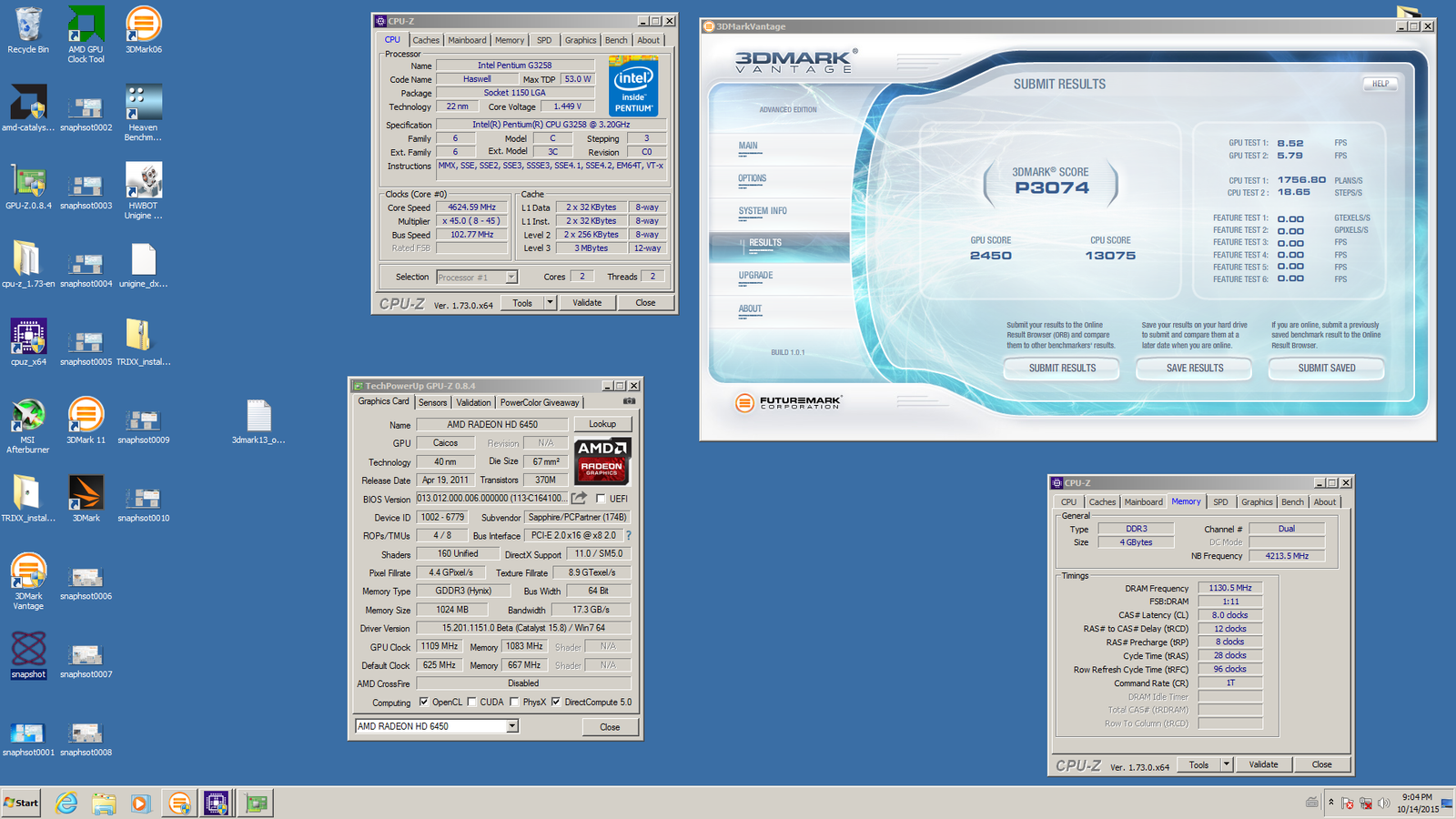This screenshot has width=1456, height=819.
Task: Toggle the UEFI checkbox in GPU-Z
Action: tap(601, 499)
